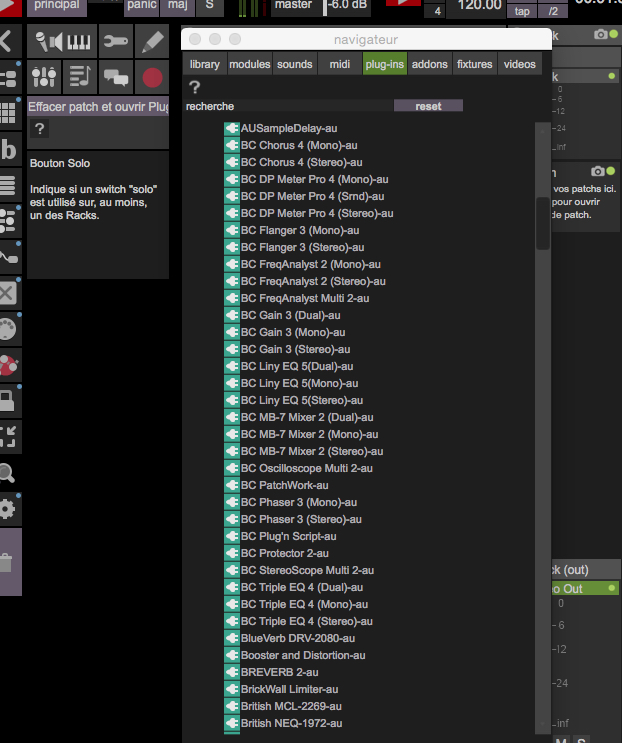Select BC Protector 2-au
Viewport: 622px width, 743px height.
tap(285, 553)
